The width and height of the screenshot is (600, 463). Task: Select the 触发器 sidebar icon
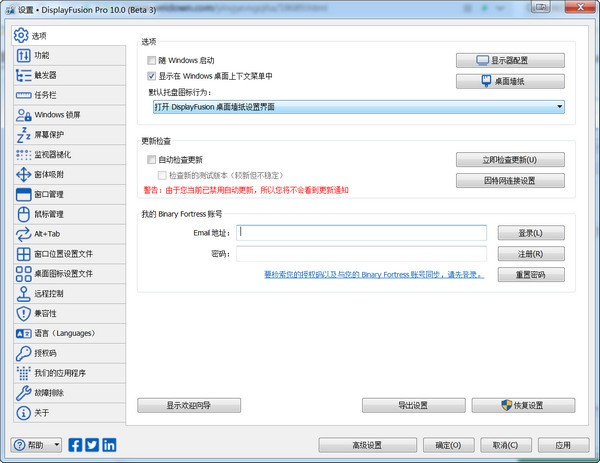pyautogui.click(x=24, y=75)
